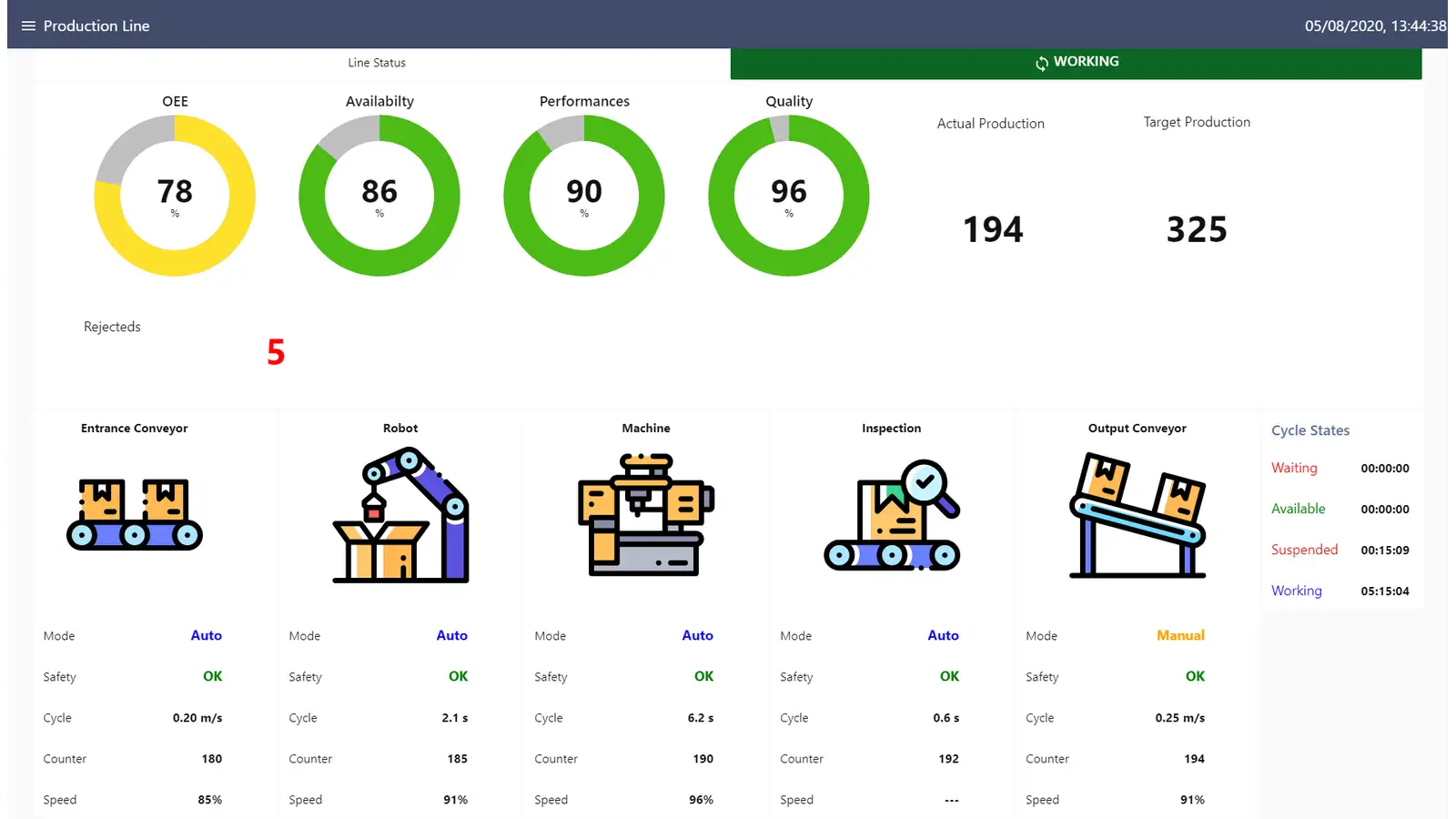The width and height of the screenshot is (1456, 819).
Task: Click the date and time in header
Action: pyautogui.click(x=1374, y=25)
